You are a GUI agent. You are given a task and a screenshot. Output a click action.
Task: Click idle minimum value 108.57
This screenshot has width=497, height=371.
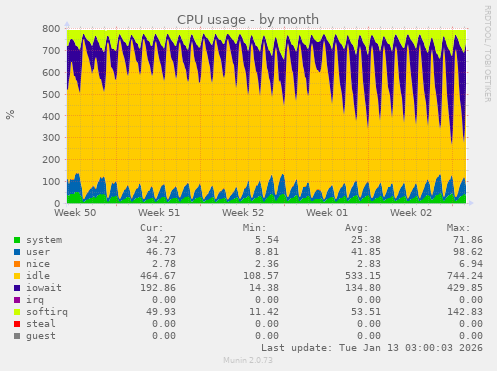click(x=261, y=276)
